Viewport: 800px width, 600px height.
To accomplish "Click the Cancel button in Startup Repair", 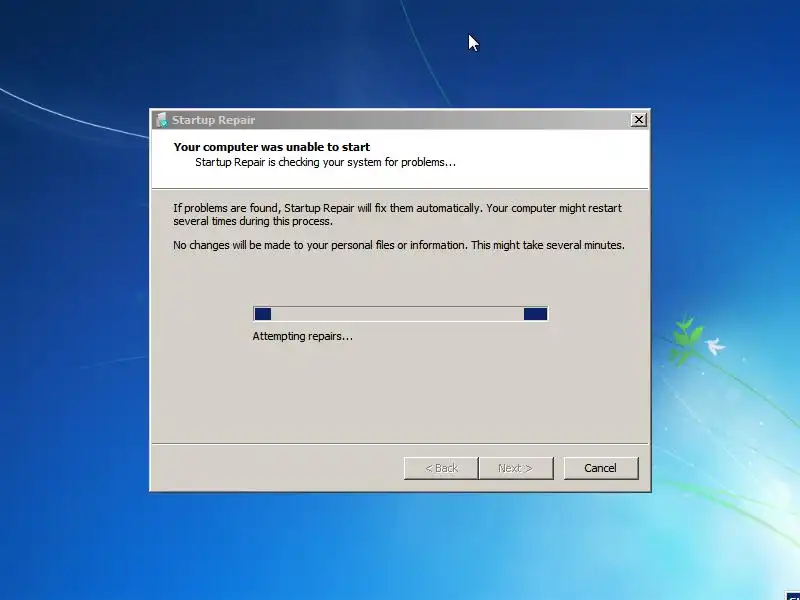I will point(601,468).
